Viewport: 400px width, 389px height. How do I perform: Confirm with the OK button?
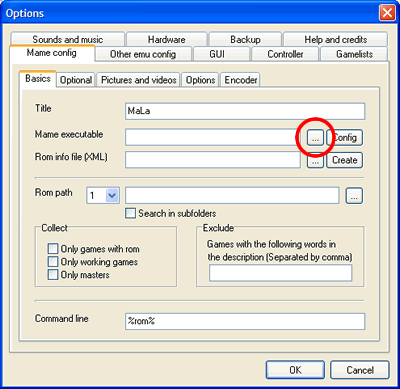pyautogui.click(x=295, y=370)
